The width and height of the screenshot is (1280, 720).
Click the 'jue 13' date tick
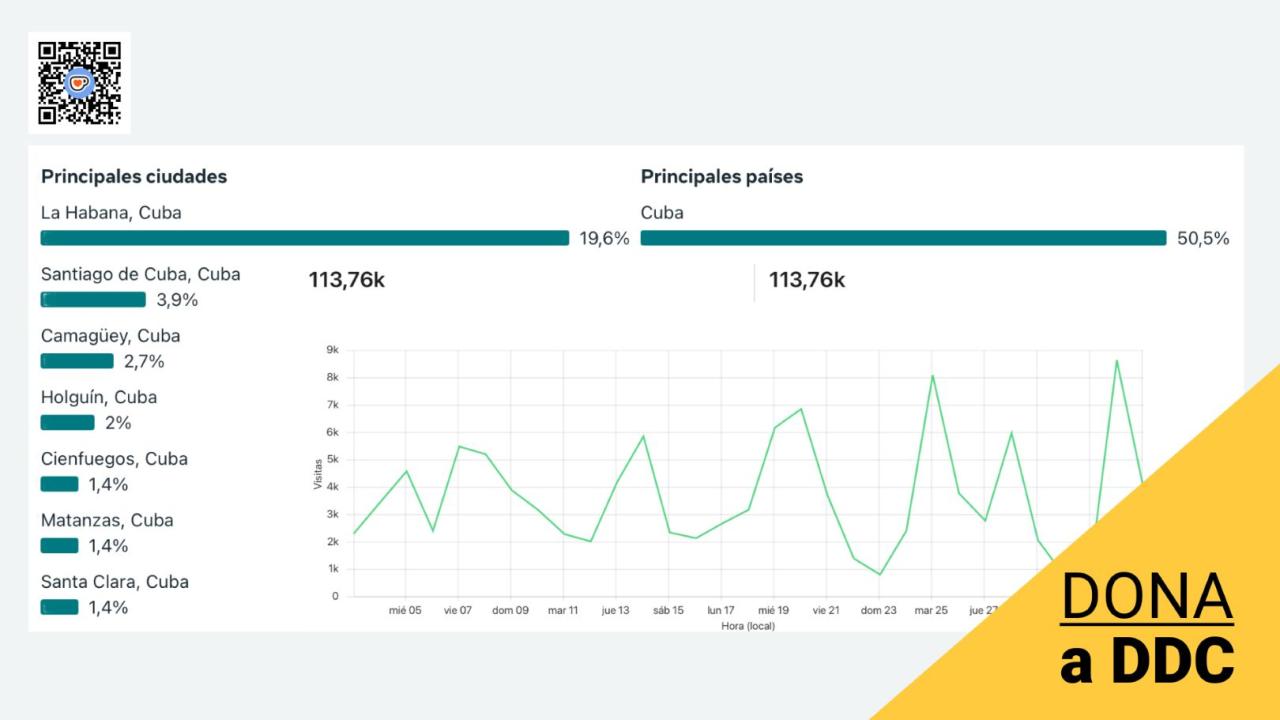coord(615,610)
